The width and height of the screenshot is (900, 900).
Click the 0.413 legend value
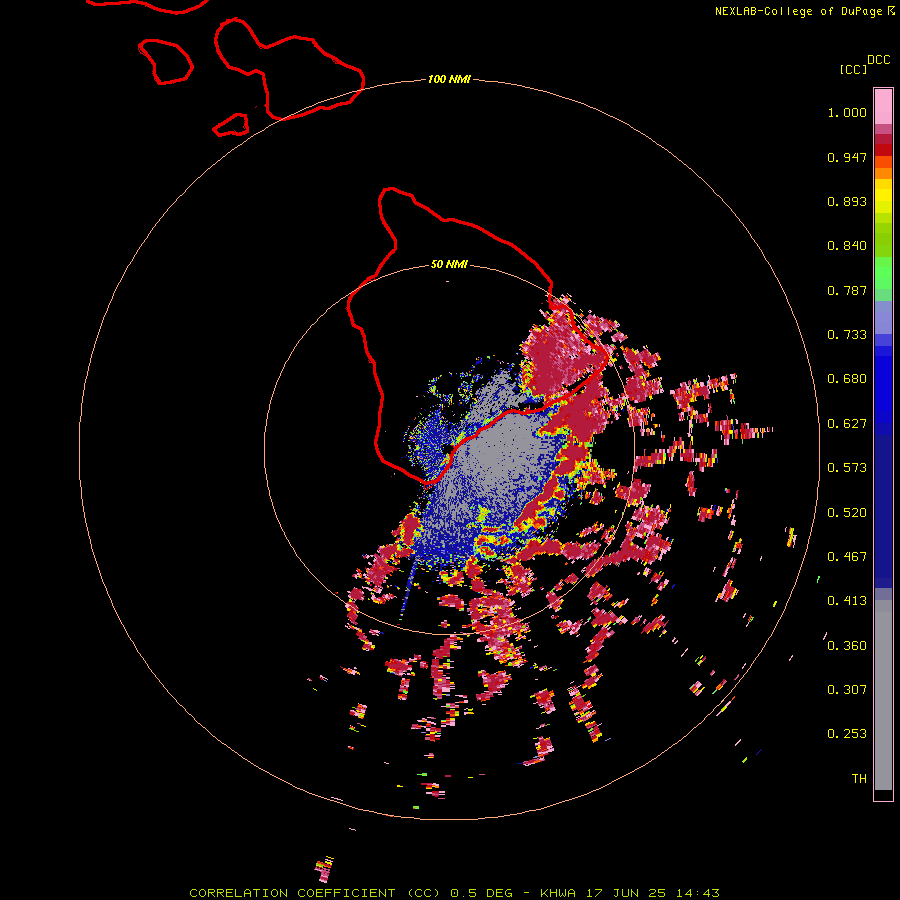pos(847,601)
